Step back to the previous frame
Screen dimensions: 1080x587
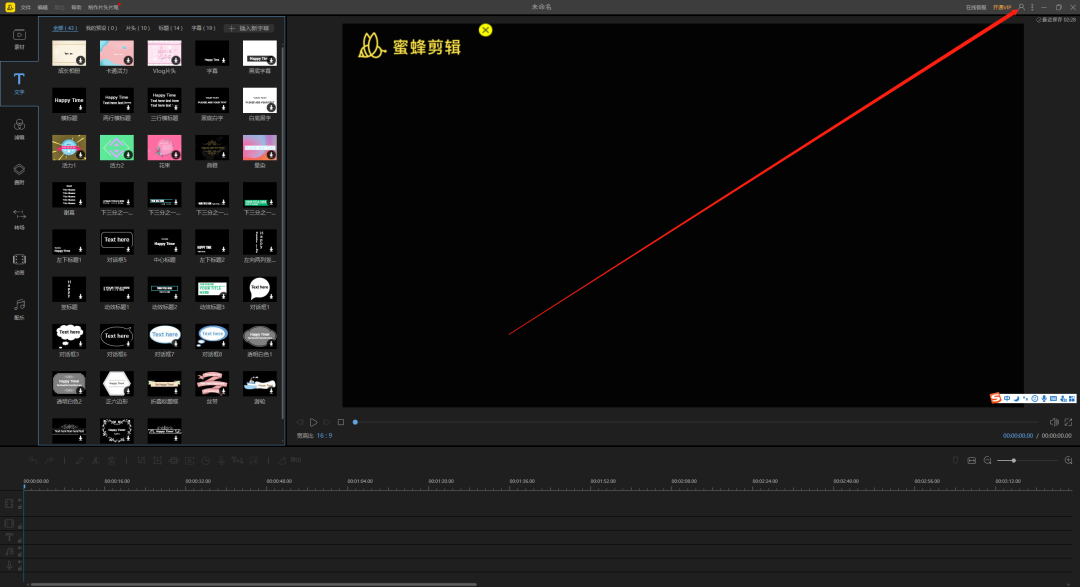(300, 422)
